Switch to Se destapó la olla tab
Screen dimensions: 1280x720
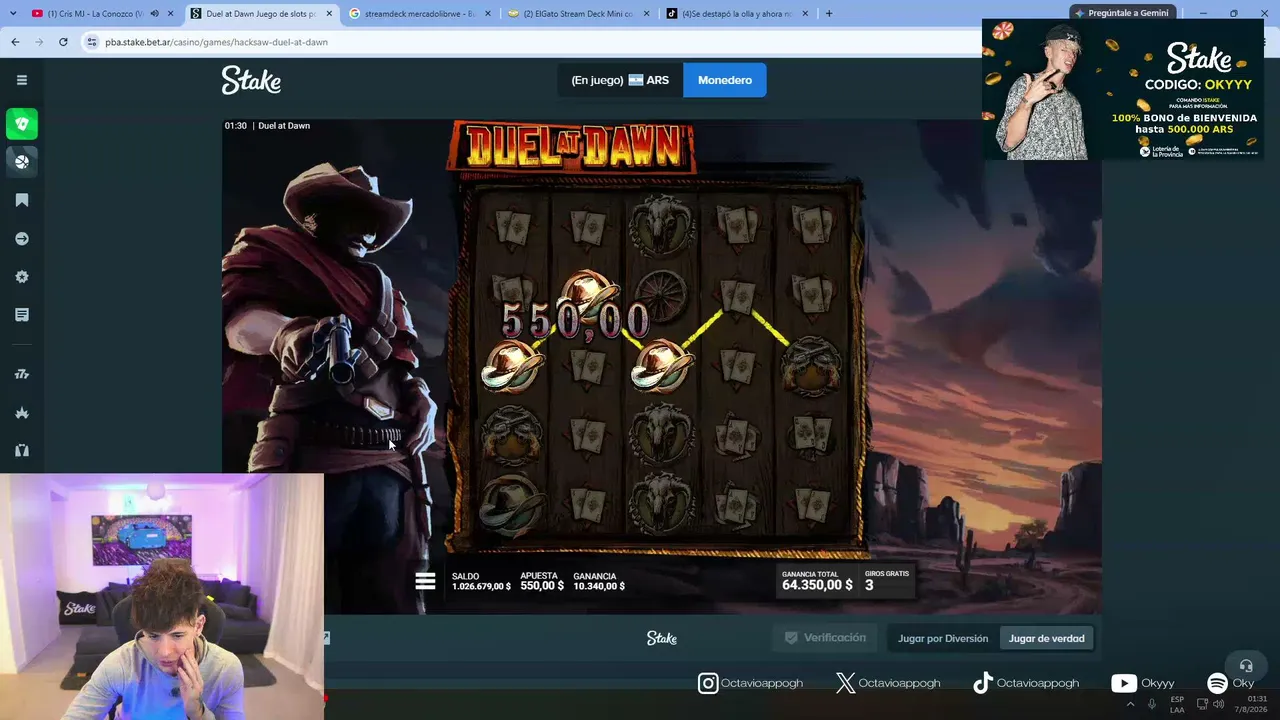click(735, 14)
